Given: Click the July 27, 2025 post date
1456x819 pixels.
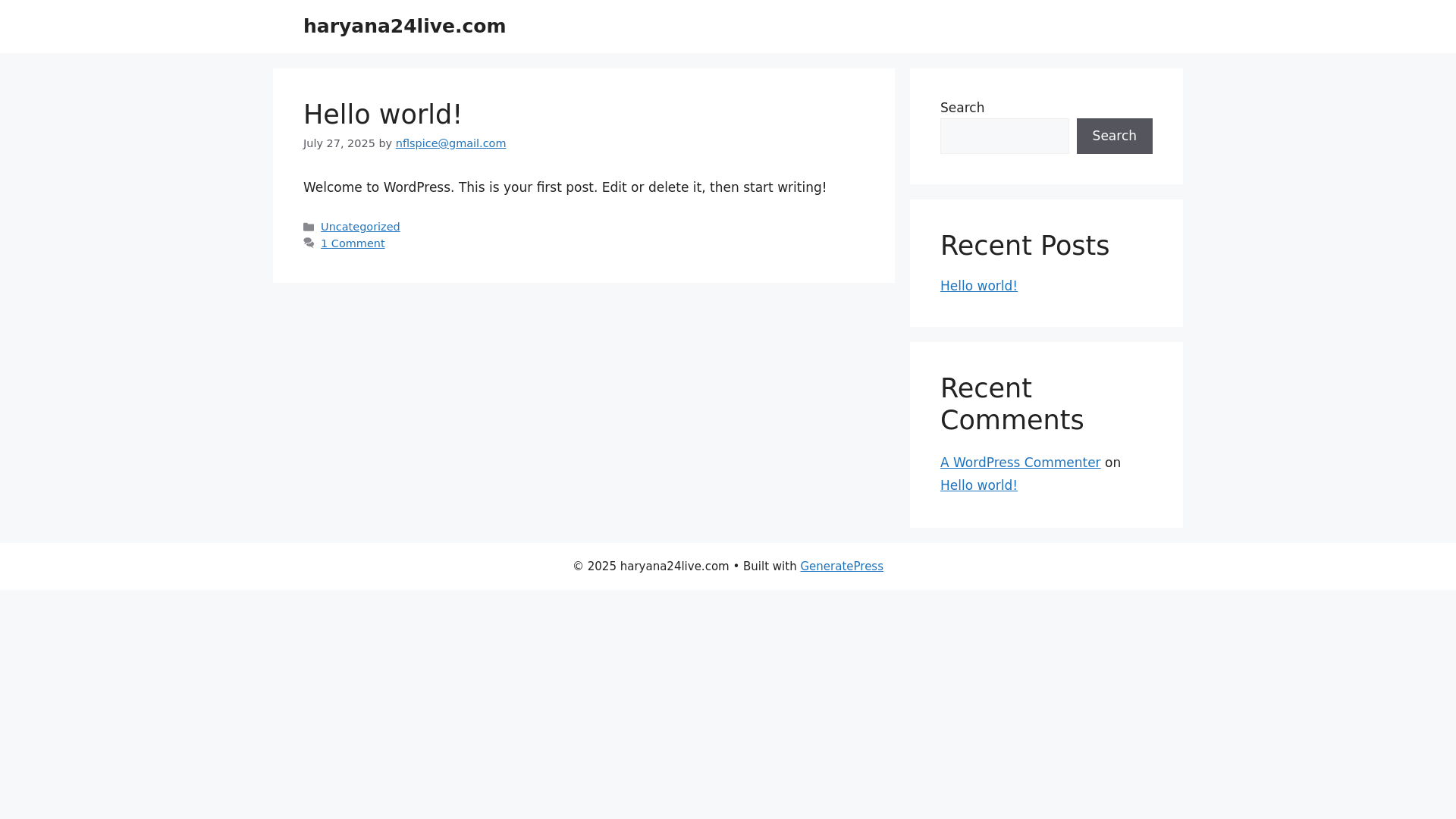Looking at the screenshot, I should click(x=339, y=143).
